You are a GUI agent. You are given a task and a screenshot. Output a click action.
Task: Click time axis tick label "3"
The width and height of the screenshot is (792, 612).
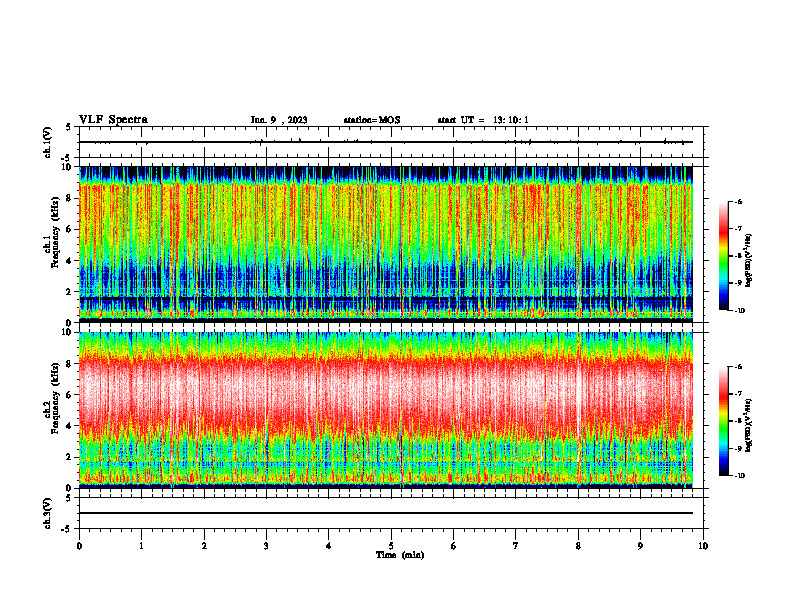(x=266, y=546)
